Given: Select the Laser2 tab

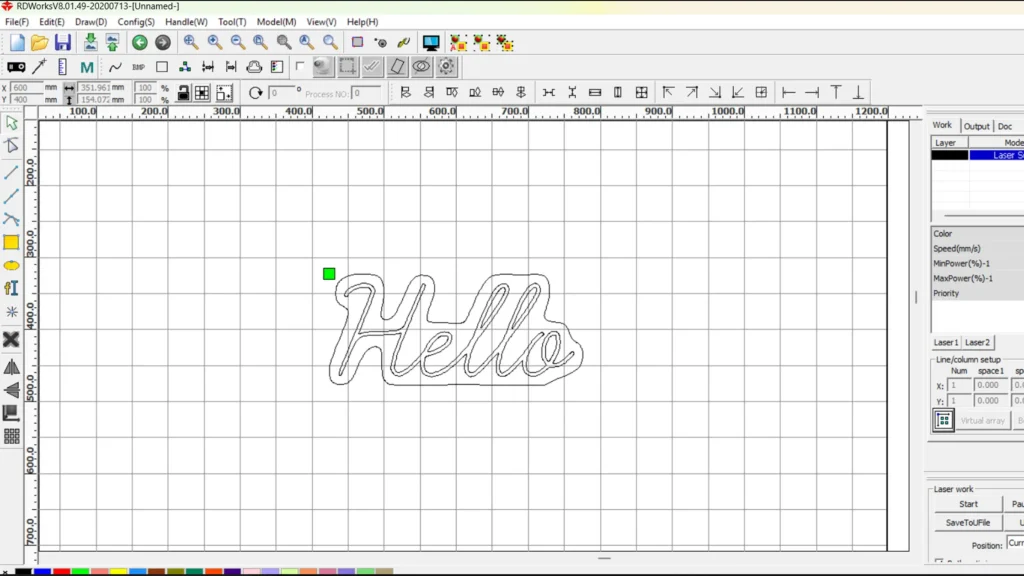Looking at the screenshot, I should coord(977,342).
